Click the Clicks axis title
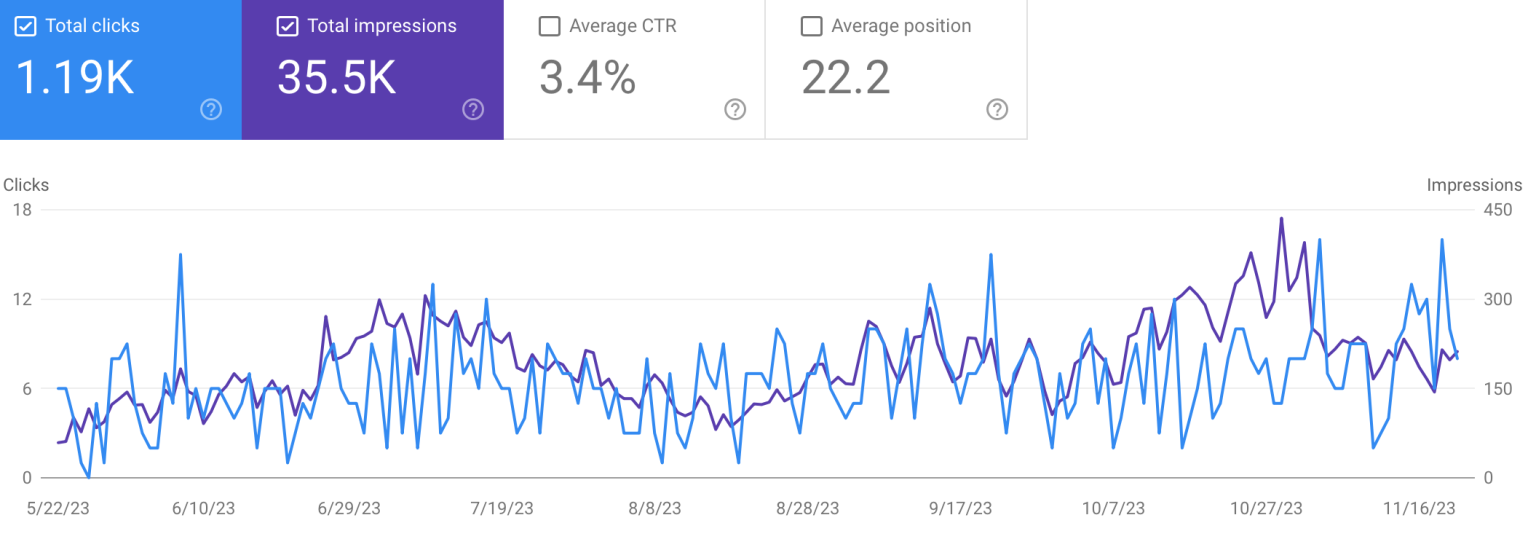Screen dimensions: 1536x539 (x=26, y=185)
